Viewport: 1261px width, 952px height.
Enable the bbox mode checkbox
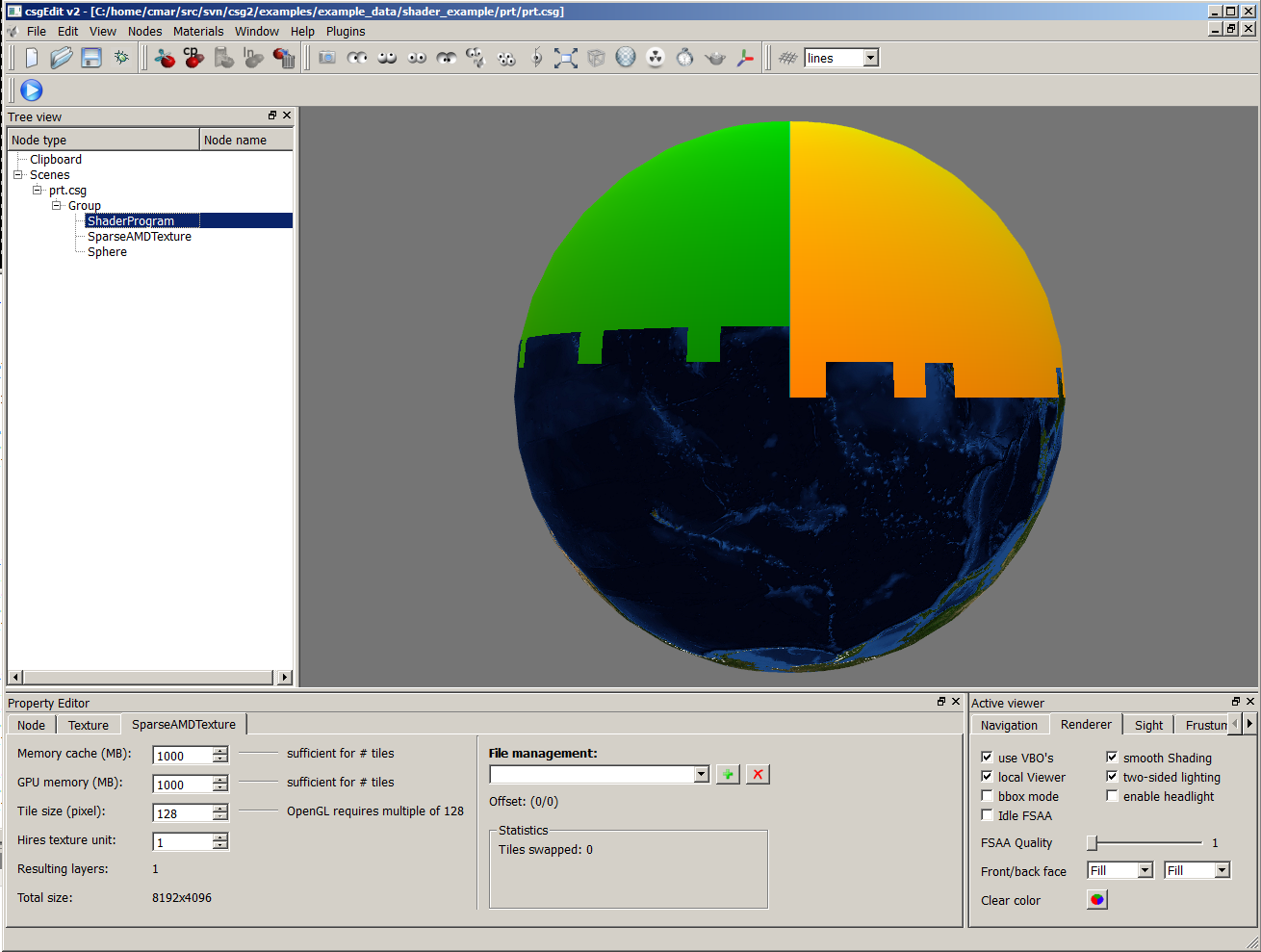987,796
